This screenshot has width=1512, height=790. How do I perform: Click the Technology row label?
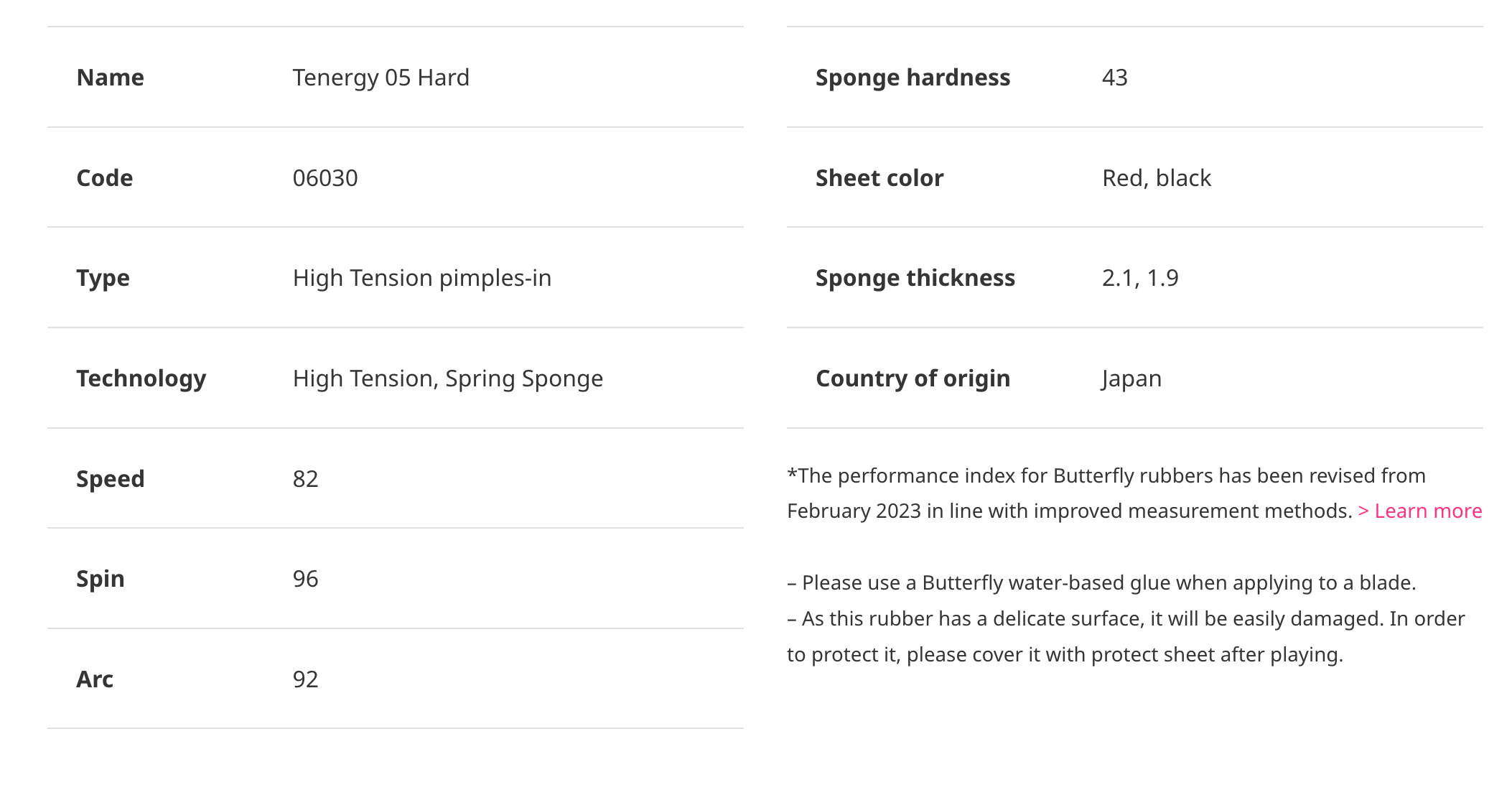tap(141, 379)
